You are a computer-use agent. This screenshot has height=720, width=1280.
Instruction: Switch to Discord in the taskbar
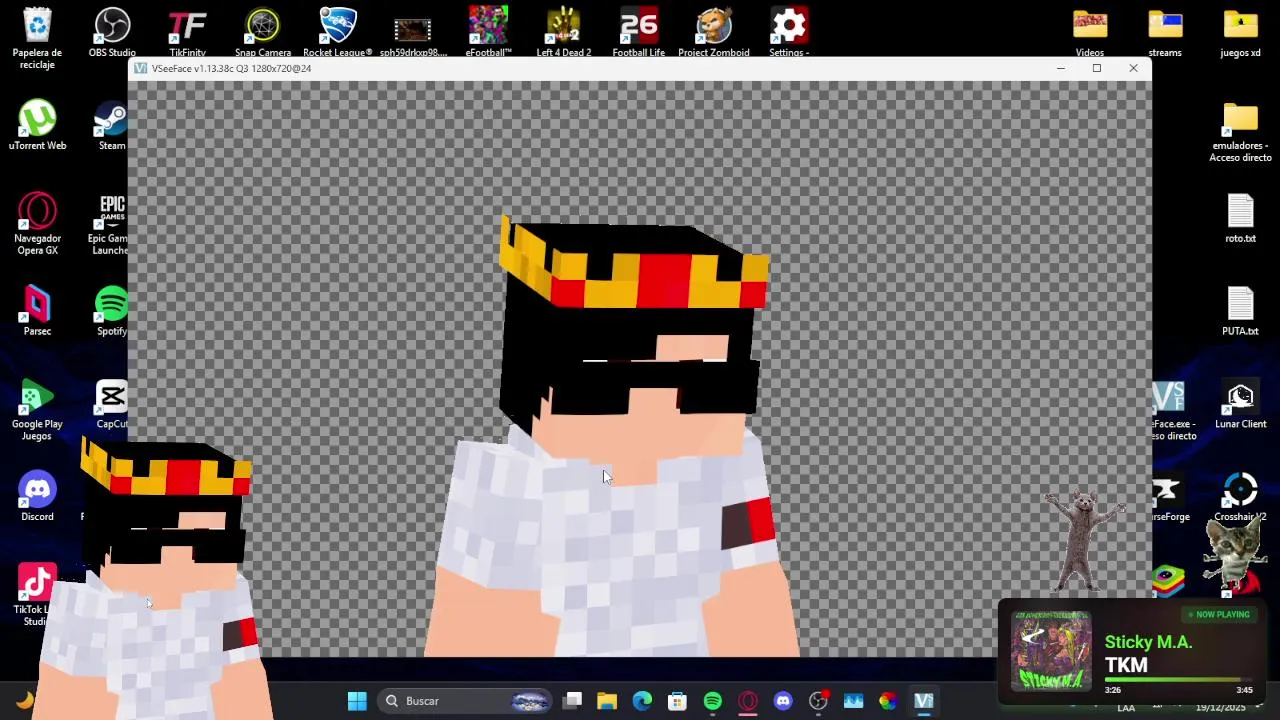pyautogui.click(x=783, y=701)
